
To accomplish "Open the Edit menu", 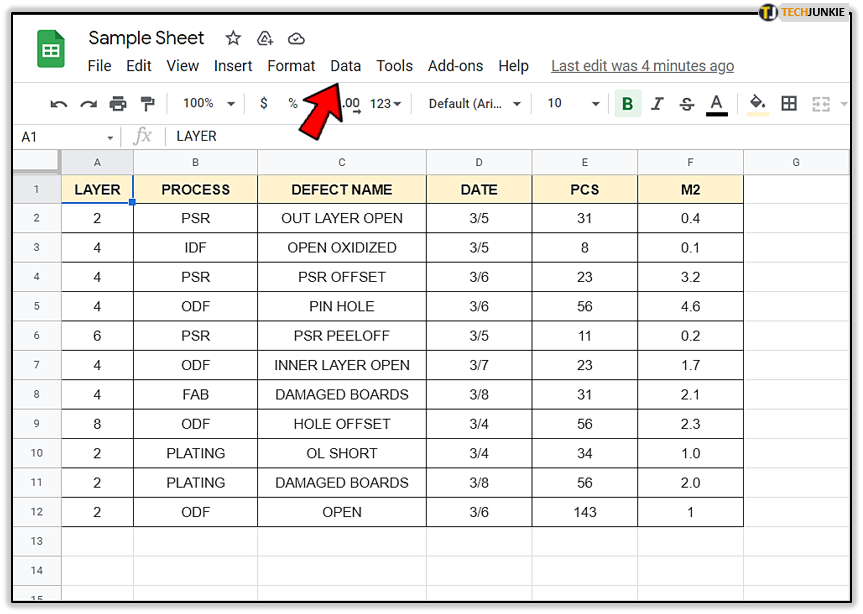I will (x=139, y=66).
